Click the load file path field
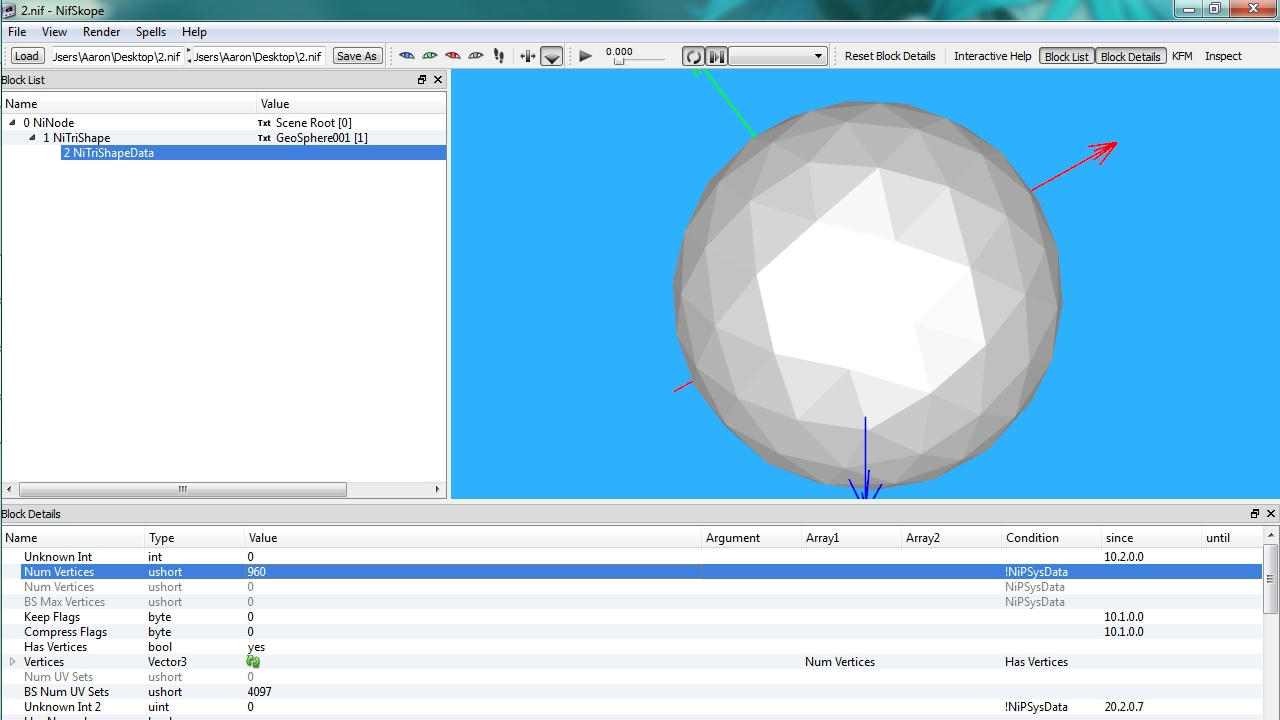The height and width of the screenshot is (720, 1280). tap(117, 56)
